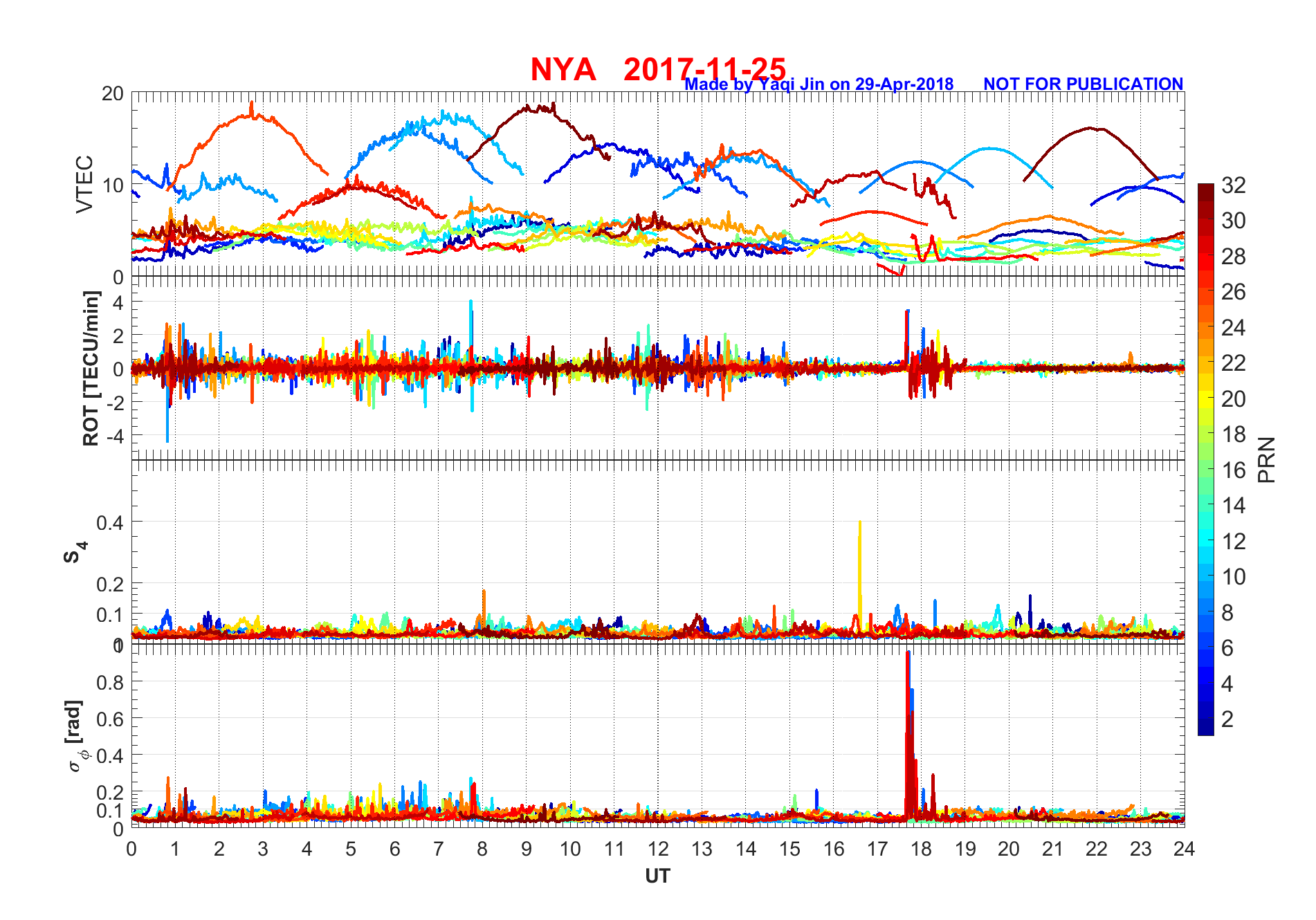The width and height of the screenshot is (1316, 920).
Task: Click the x-axis tick label 18
Action: point(921,849)
